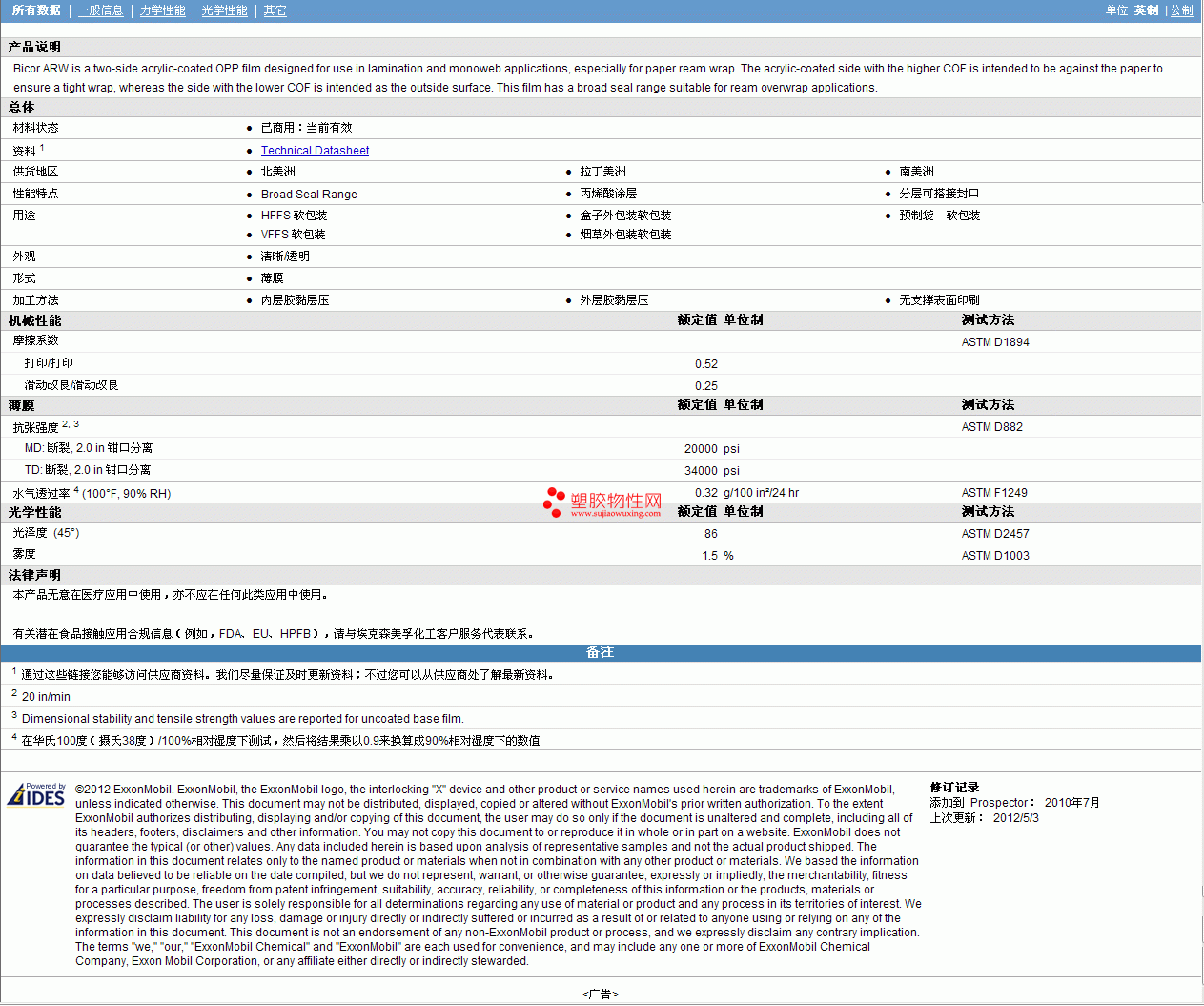Viewport: 1204px width, 1006px height.
Task: Click ASTM D1003 test method
Action: pyautogui.click(x=995, y=556)
